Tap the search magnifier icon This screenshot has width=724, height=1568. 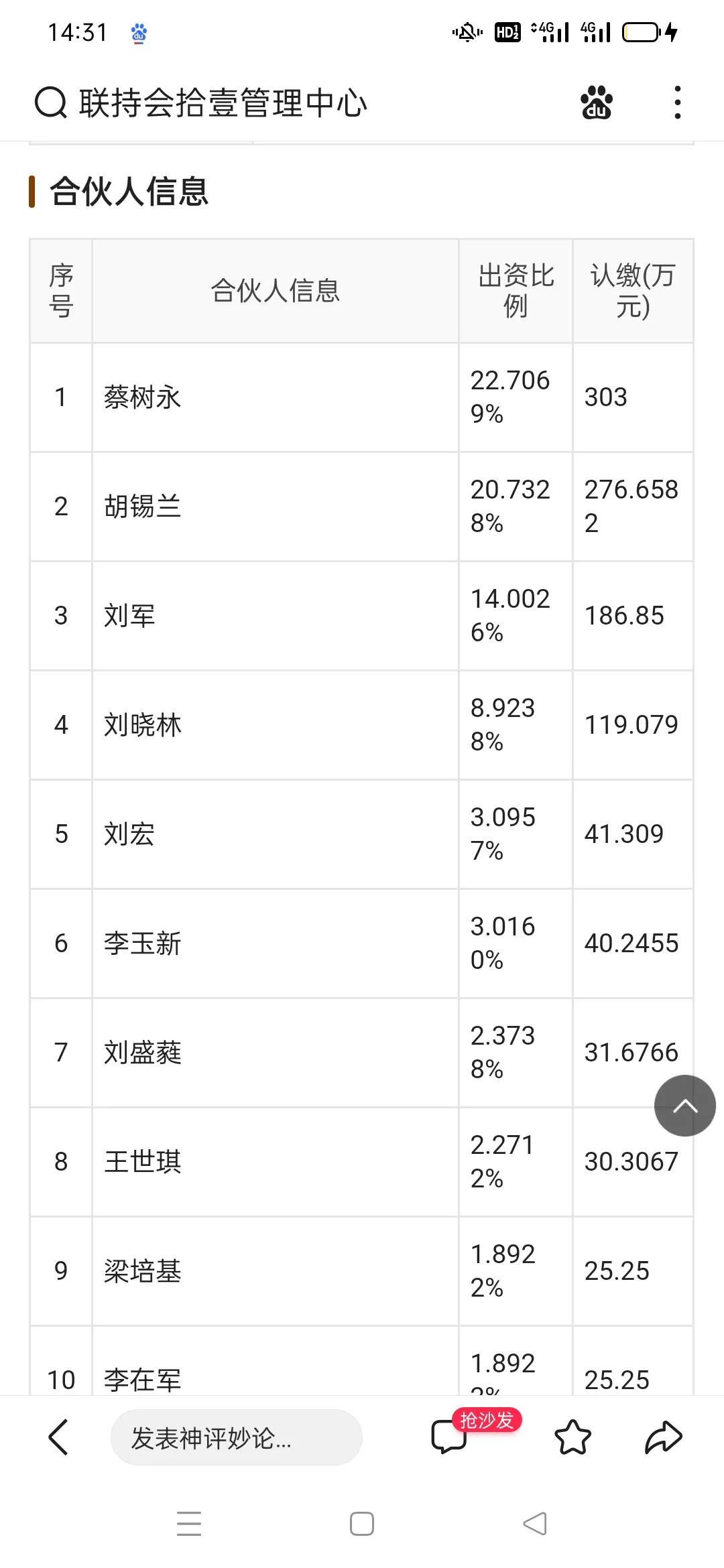tap(50, 102)
